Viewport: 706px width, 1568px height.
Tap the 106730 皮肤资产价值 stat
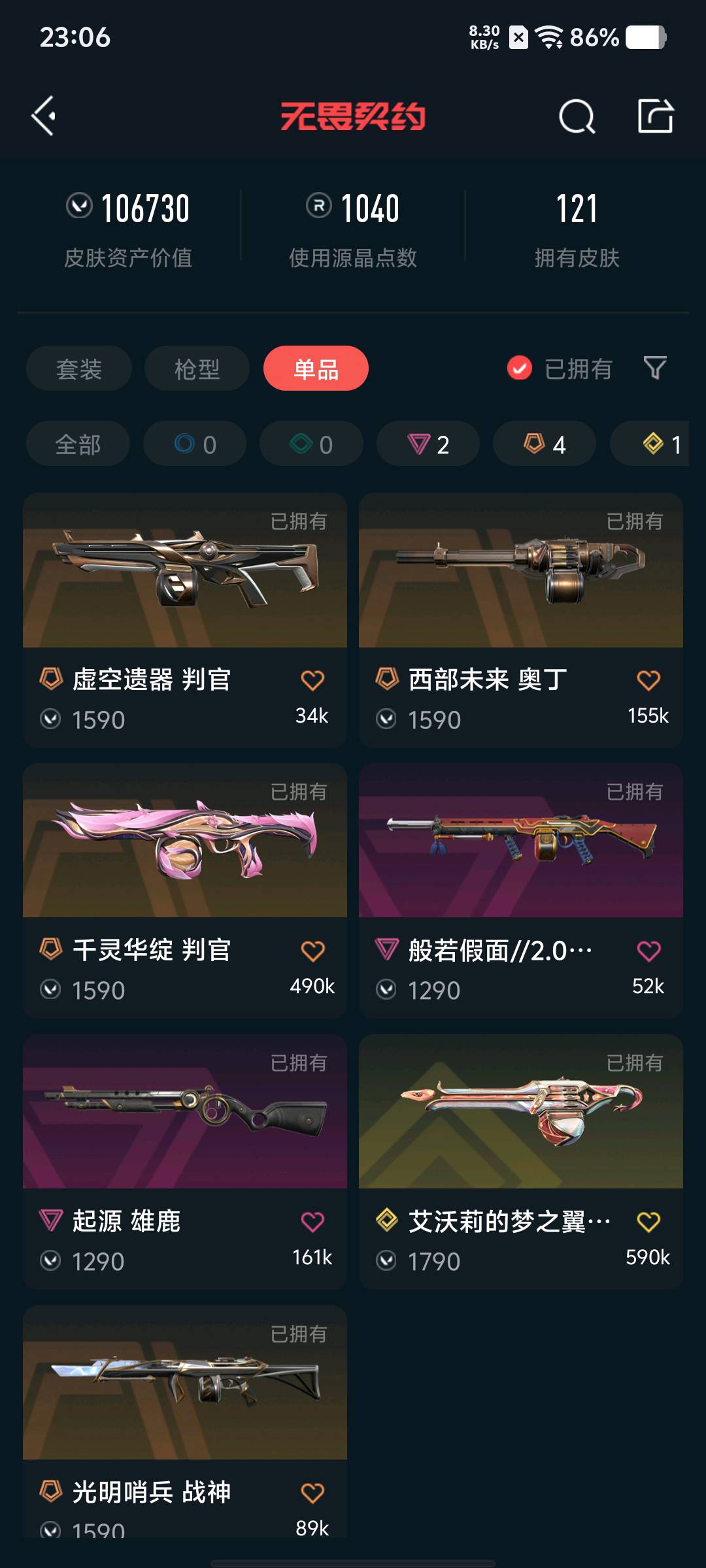pyautogui.click(x=128, y=230)
